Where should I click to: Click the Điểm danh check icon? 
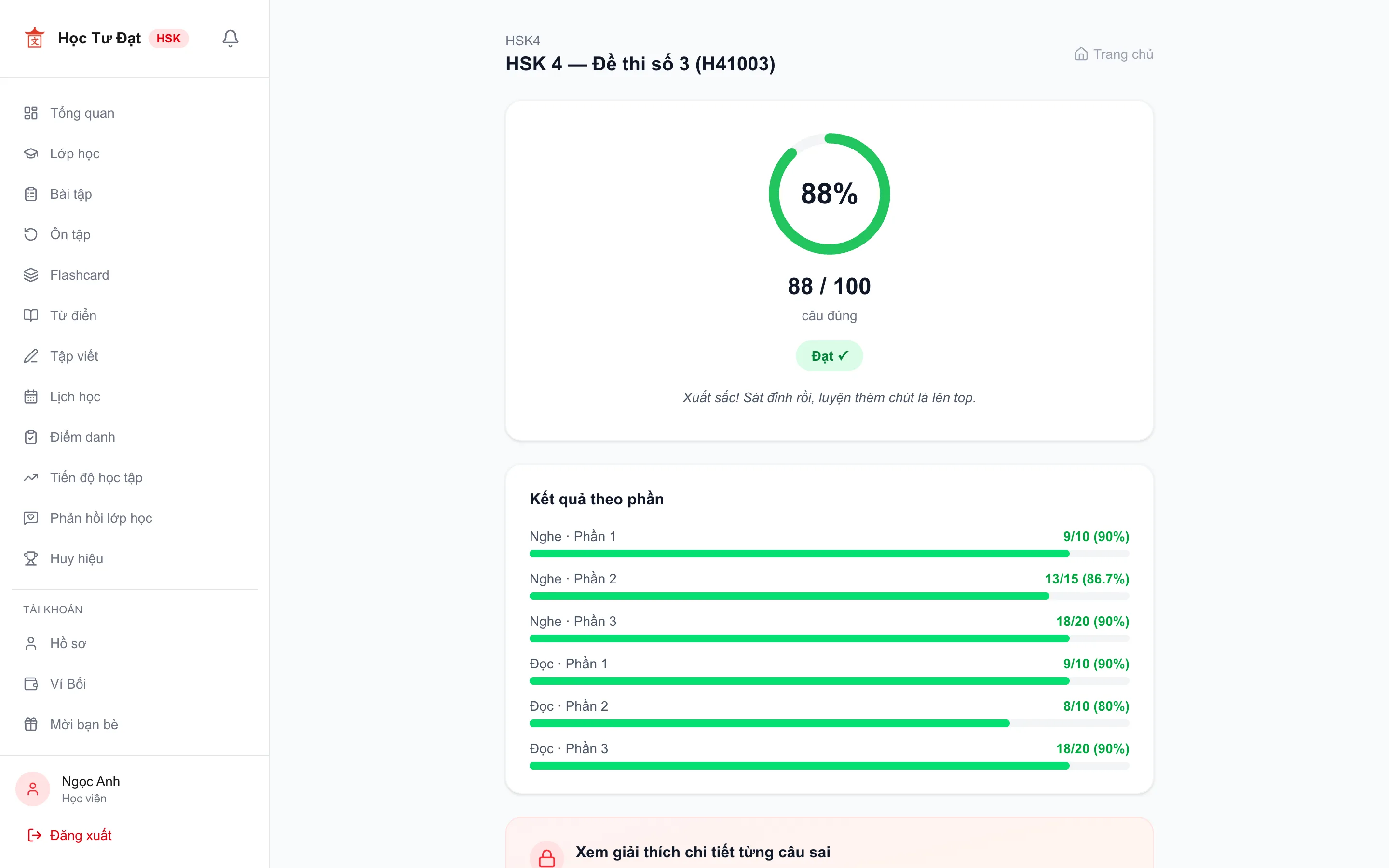click(x=31, y=437)
